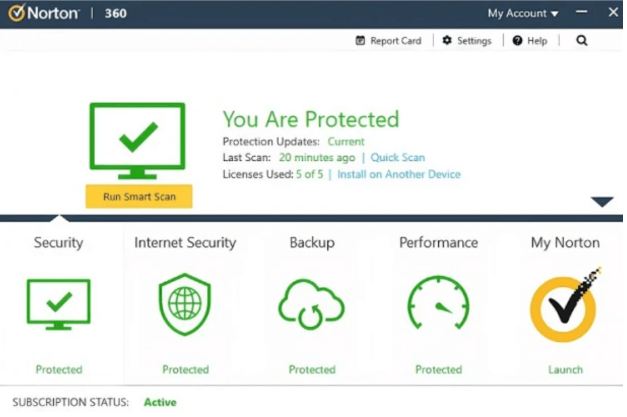Open the Settings text link

click(x=474, y=41)
